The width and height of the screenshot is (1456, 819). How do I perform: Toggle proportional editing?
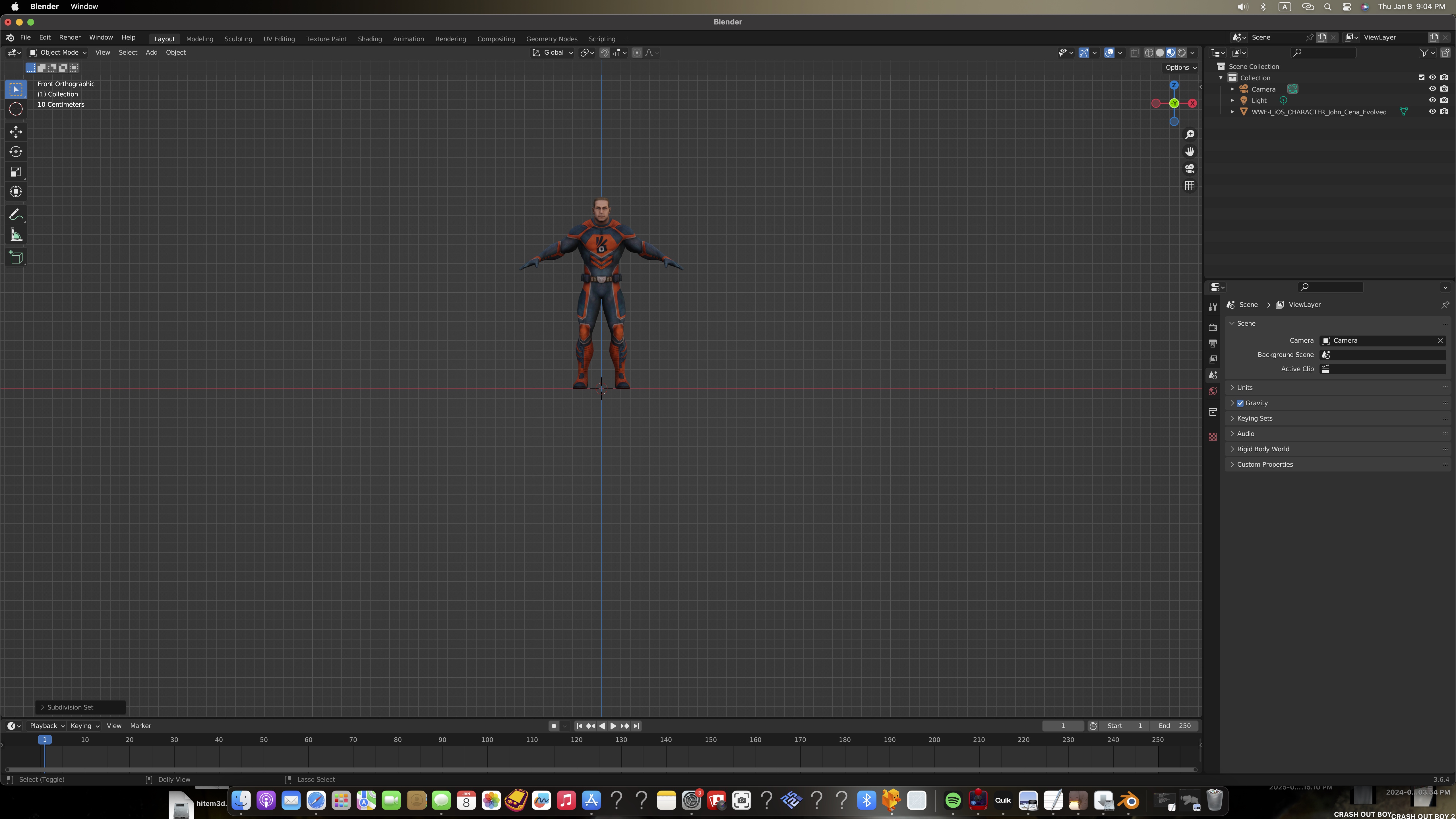[x=637, y=53]
